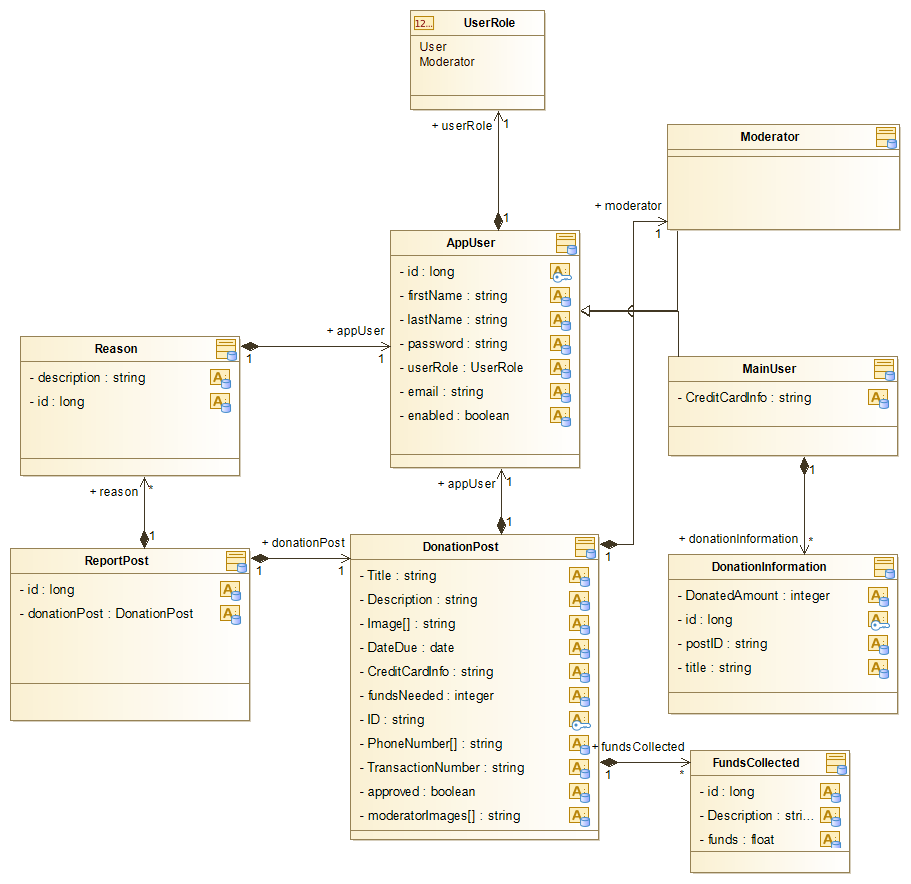This screenshot has width=911, height=884.
Task: Select the DonatedAmount attribute in DonationInformation
Action: click(x=757, y=596)
